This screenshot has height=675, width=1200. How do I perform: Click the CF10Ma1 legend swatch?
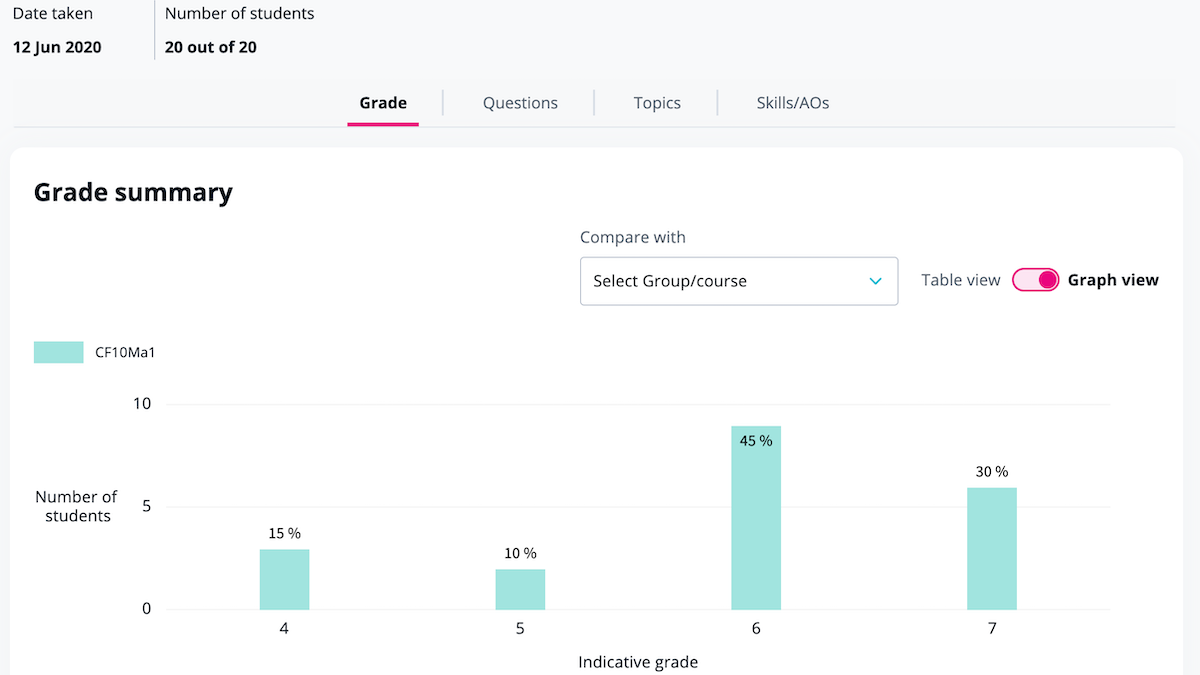[x=58, y=352]
